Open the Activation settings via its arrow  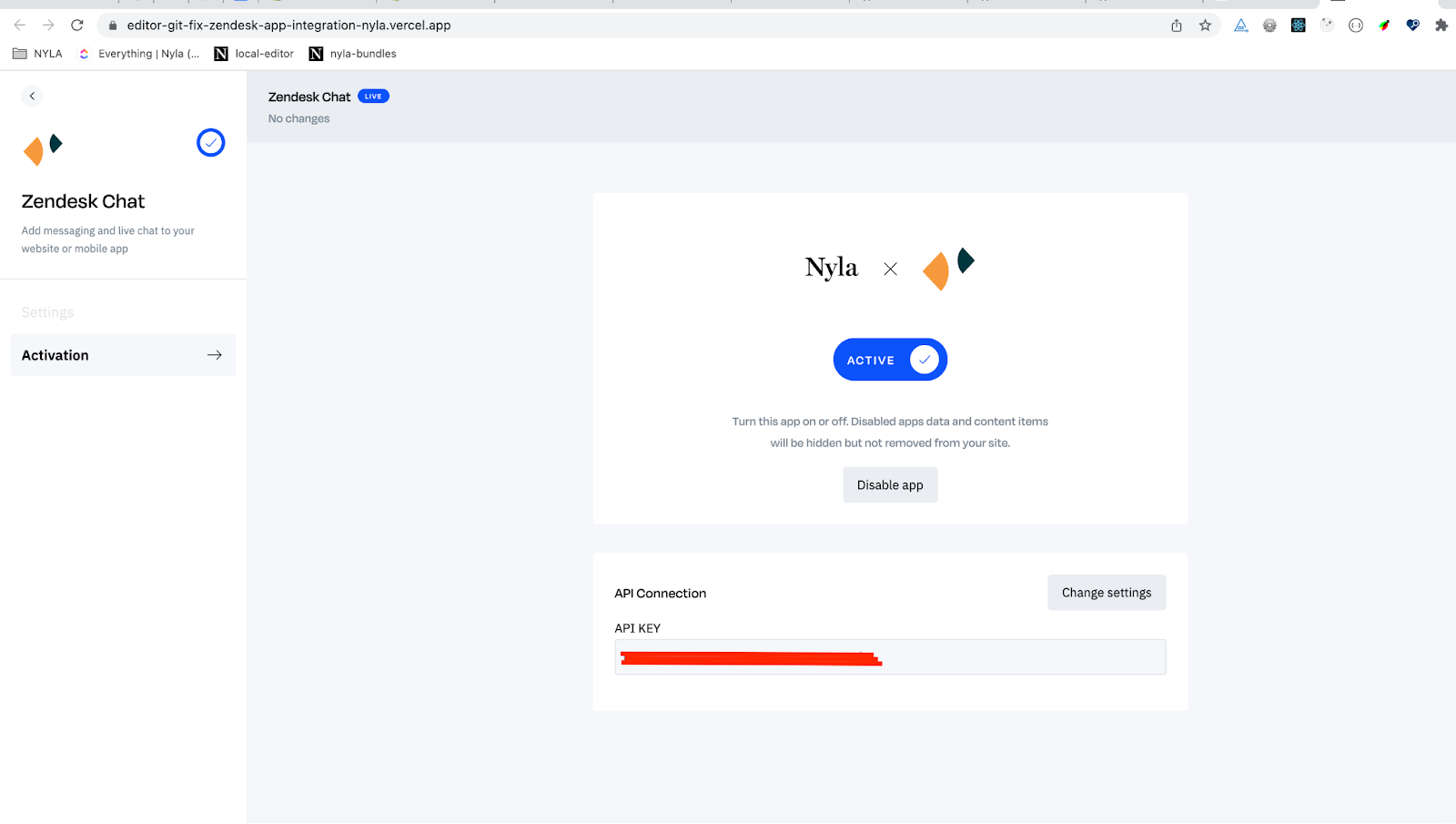click(213, 354)
